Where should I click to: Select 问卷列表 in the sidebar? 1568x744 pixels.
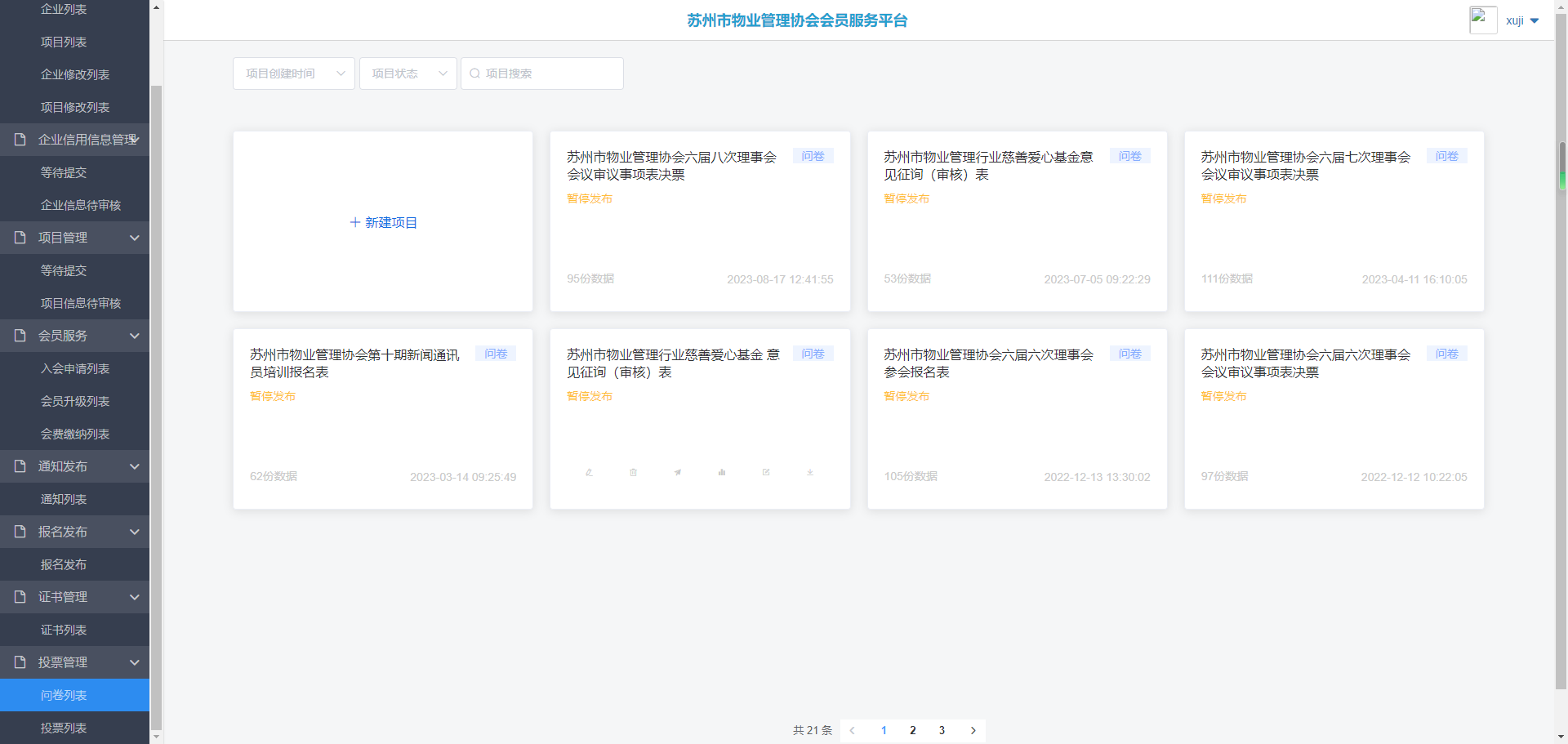[x=74, y=695]
